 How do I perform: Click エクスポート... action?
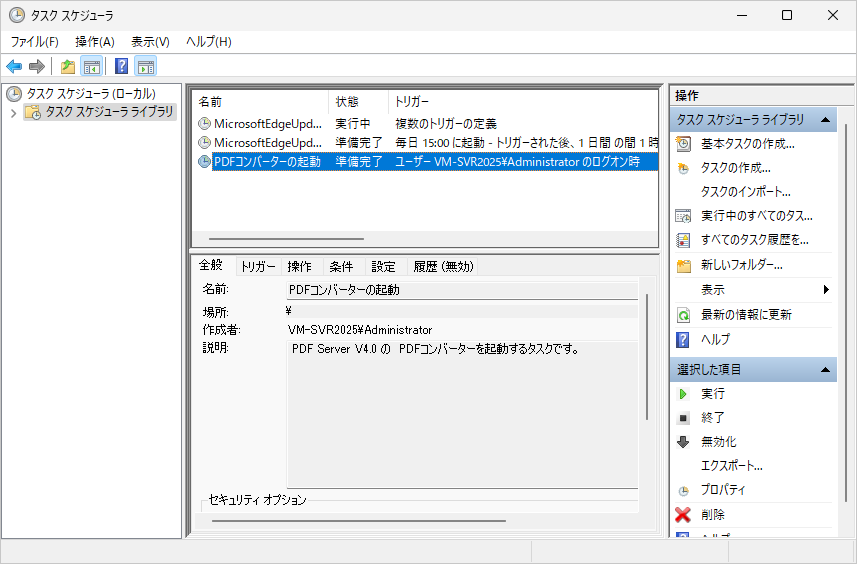(x=732, y=466)
